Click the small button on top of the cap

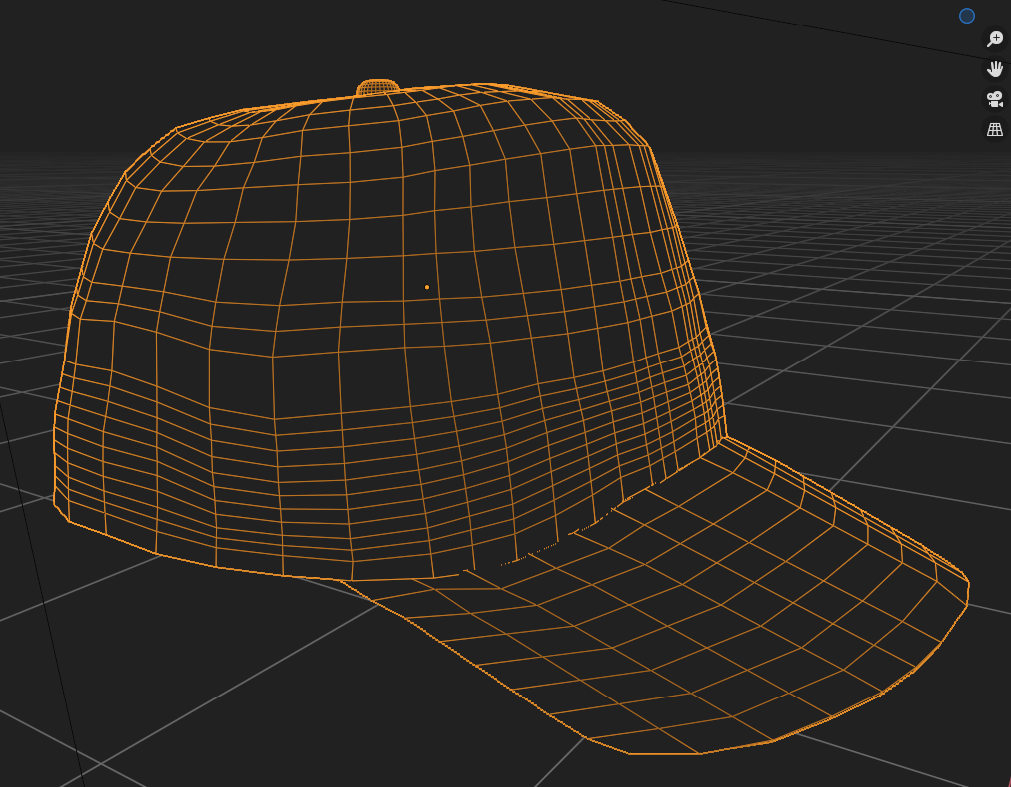378,87
